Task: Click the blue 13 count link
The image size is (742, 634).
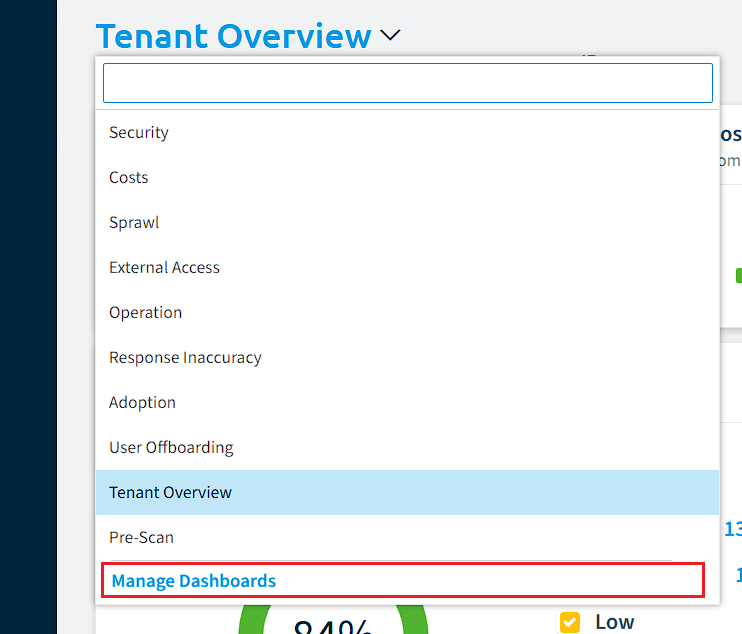Action: pos(733,529)
